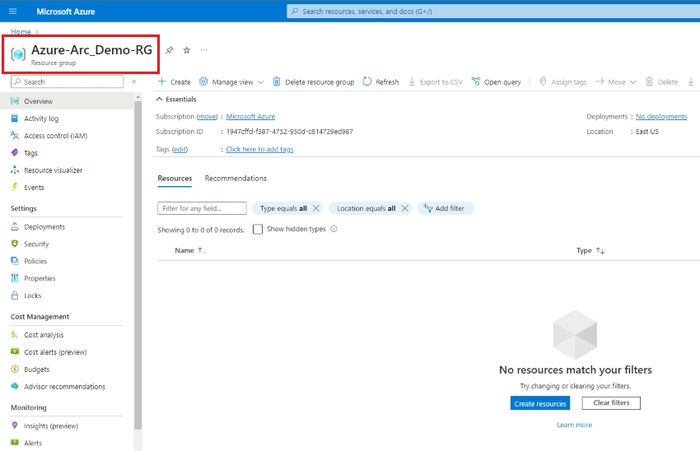Click the subscription move link

tap(207, 117)
